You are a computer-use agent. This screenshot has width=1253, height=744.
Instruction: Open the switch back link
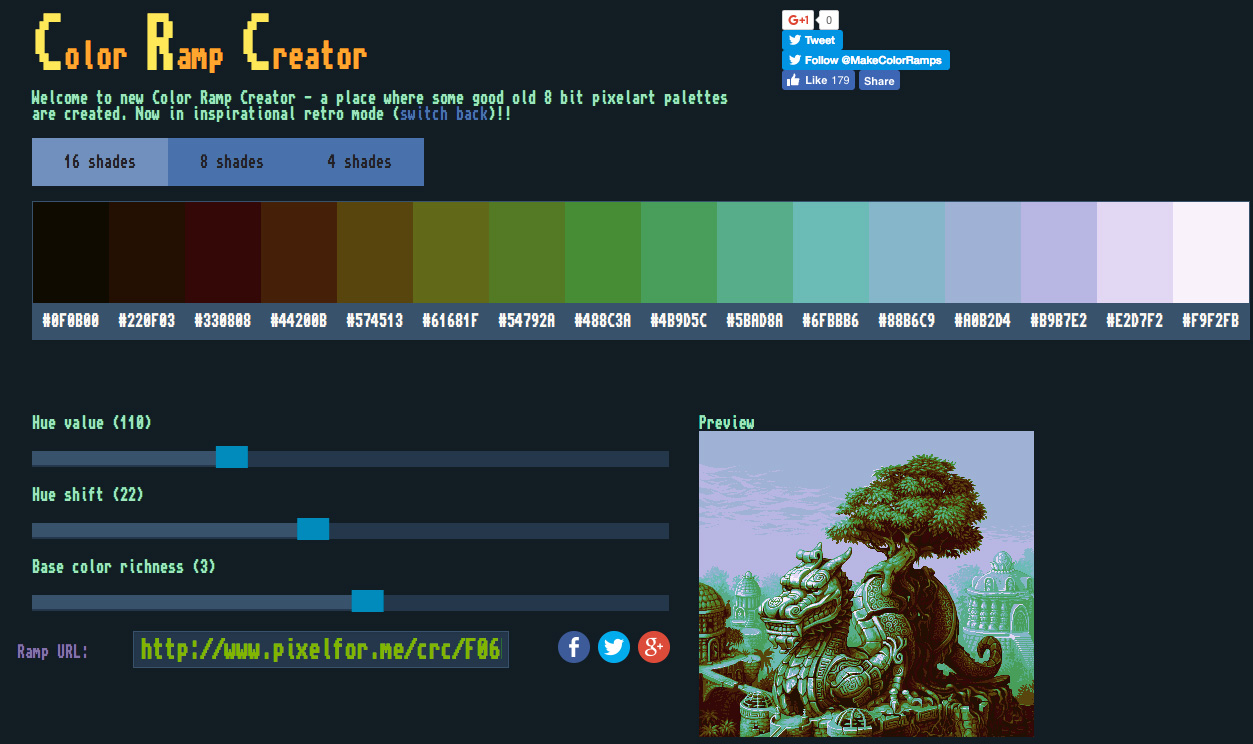(x=444, y=114)
